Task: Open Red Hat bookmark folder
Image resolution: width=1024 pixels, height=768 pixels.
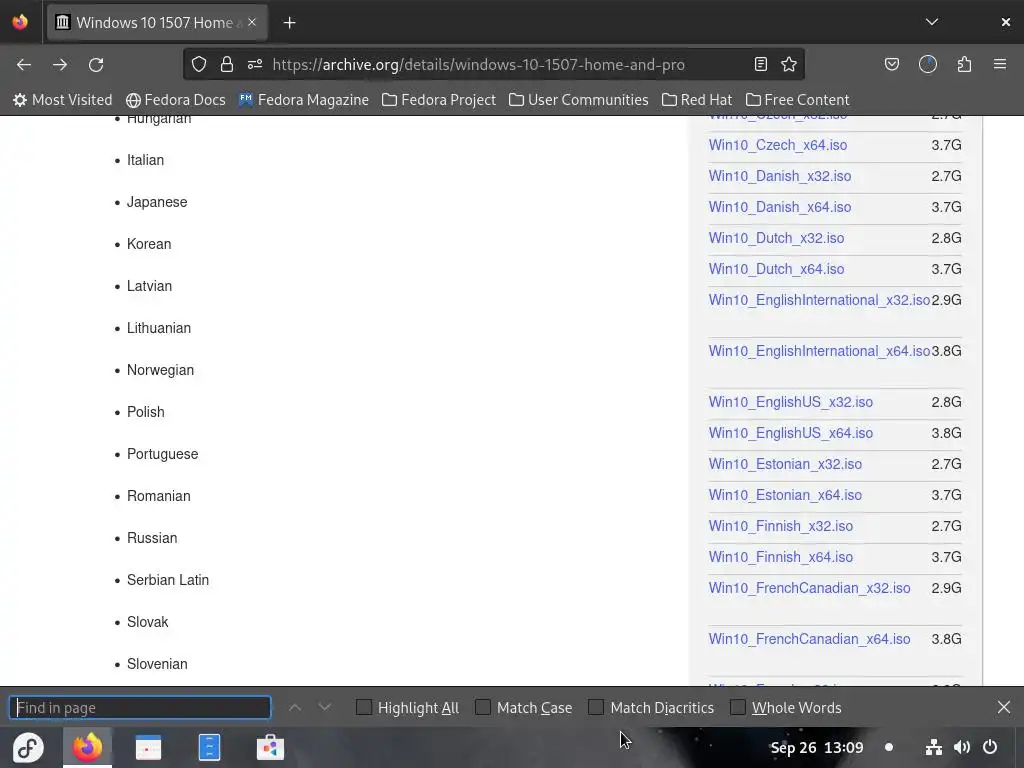Action: [x=697, y=100]
